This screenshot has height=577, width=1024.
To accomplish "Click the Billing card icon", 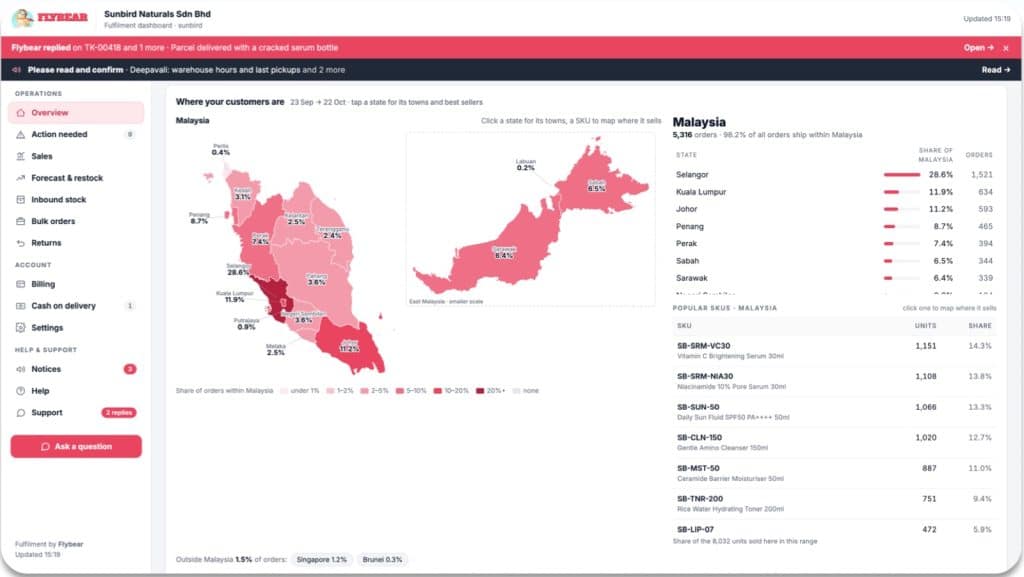I will point(20,284).
